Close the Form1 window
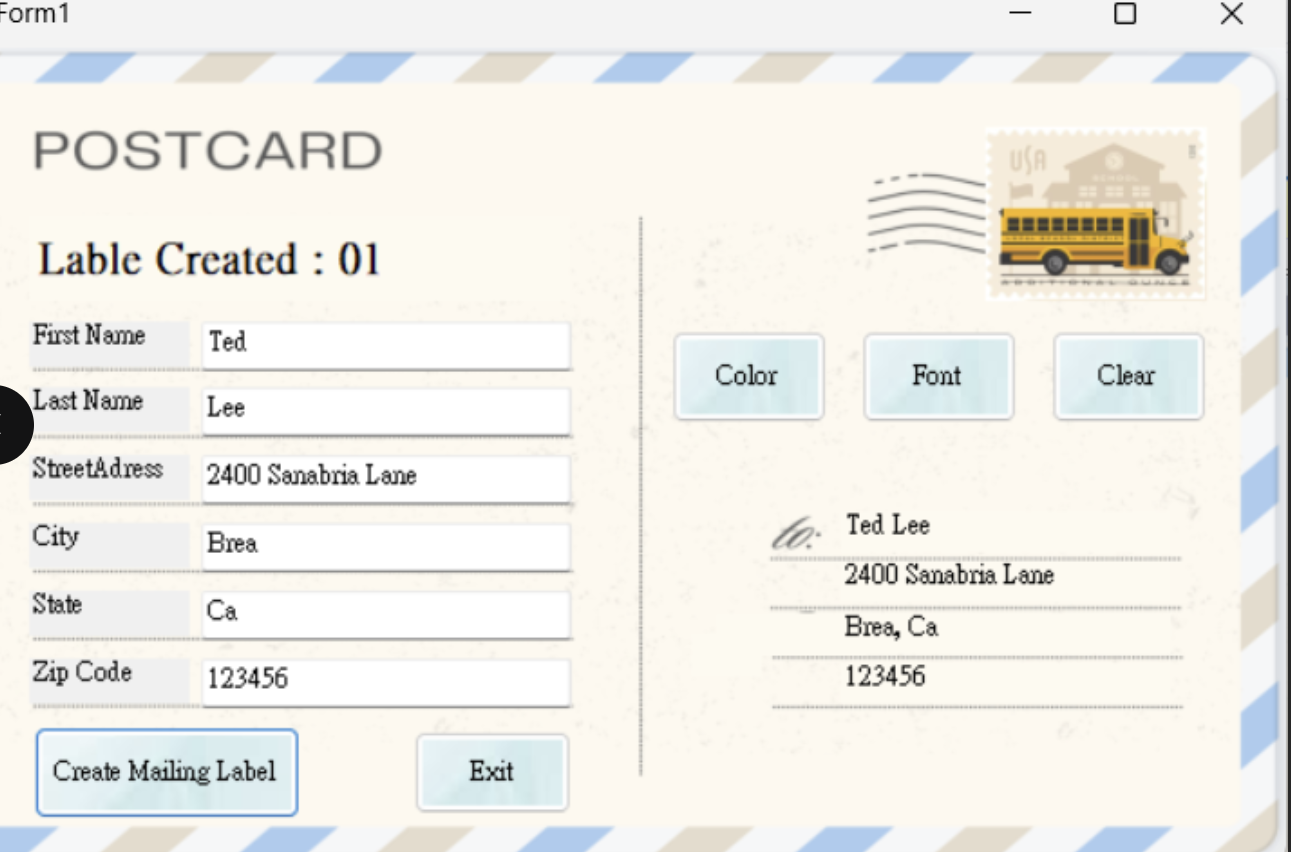The width and height of the screenshot is (1291, 852). [x=1231, y=14]
